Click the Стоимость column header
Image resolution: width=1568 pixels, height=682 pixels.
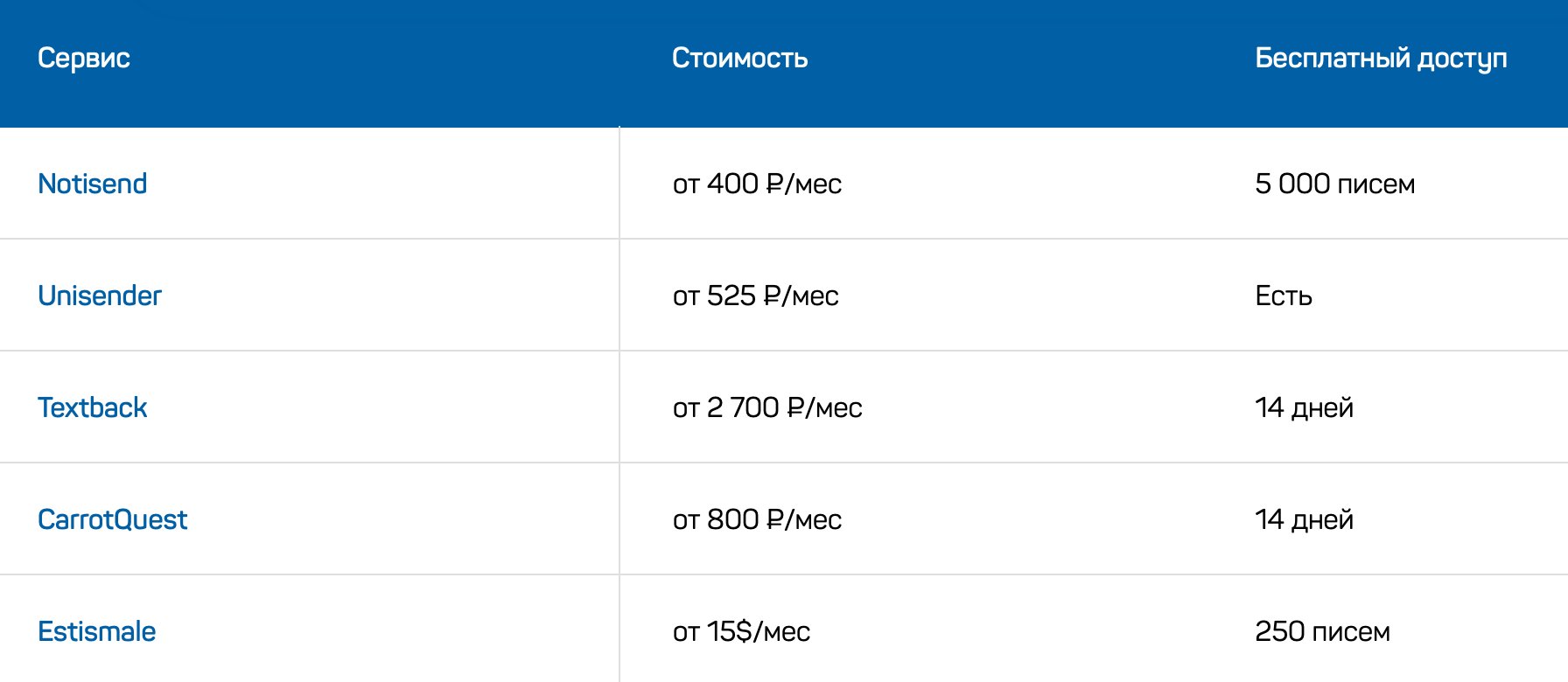point(739,59)
